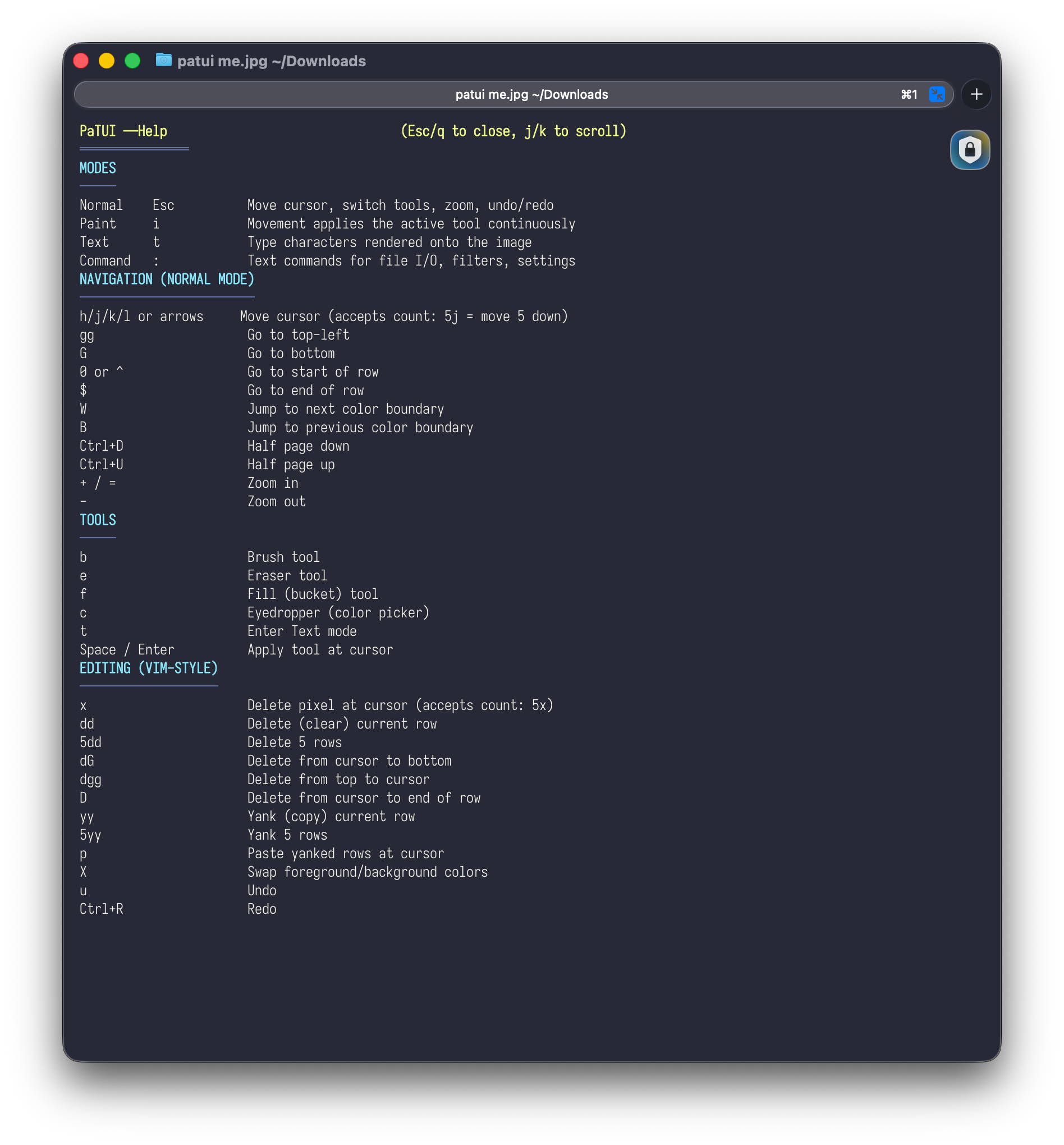
Task: Close the terminal window with red button
Action: 81,61
